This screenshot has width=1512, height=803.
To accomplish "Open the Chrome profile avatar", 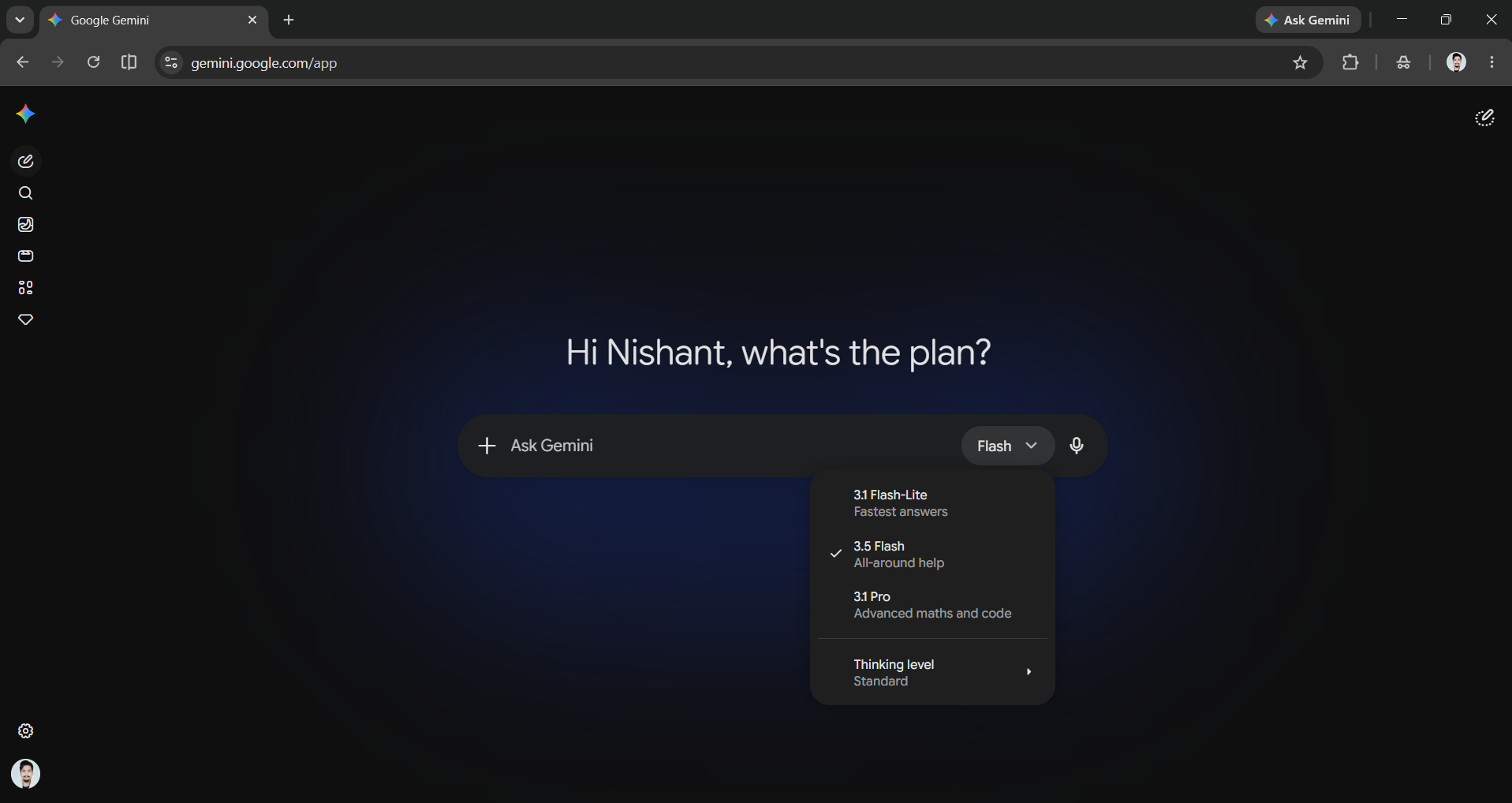I will click(x=1456, y=62).
